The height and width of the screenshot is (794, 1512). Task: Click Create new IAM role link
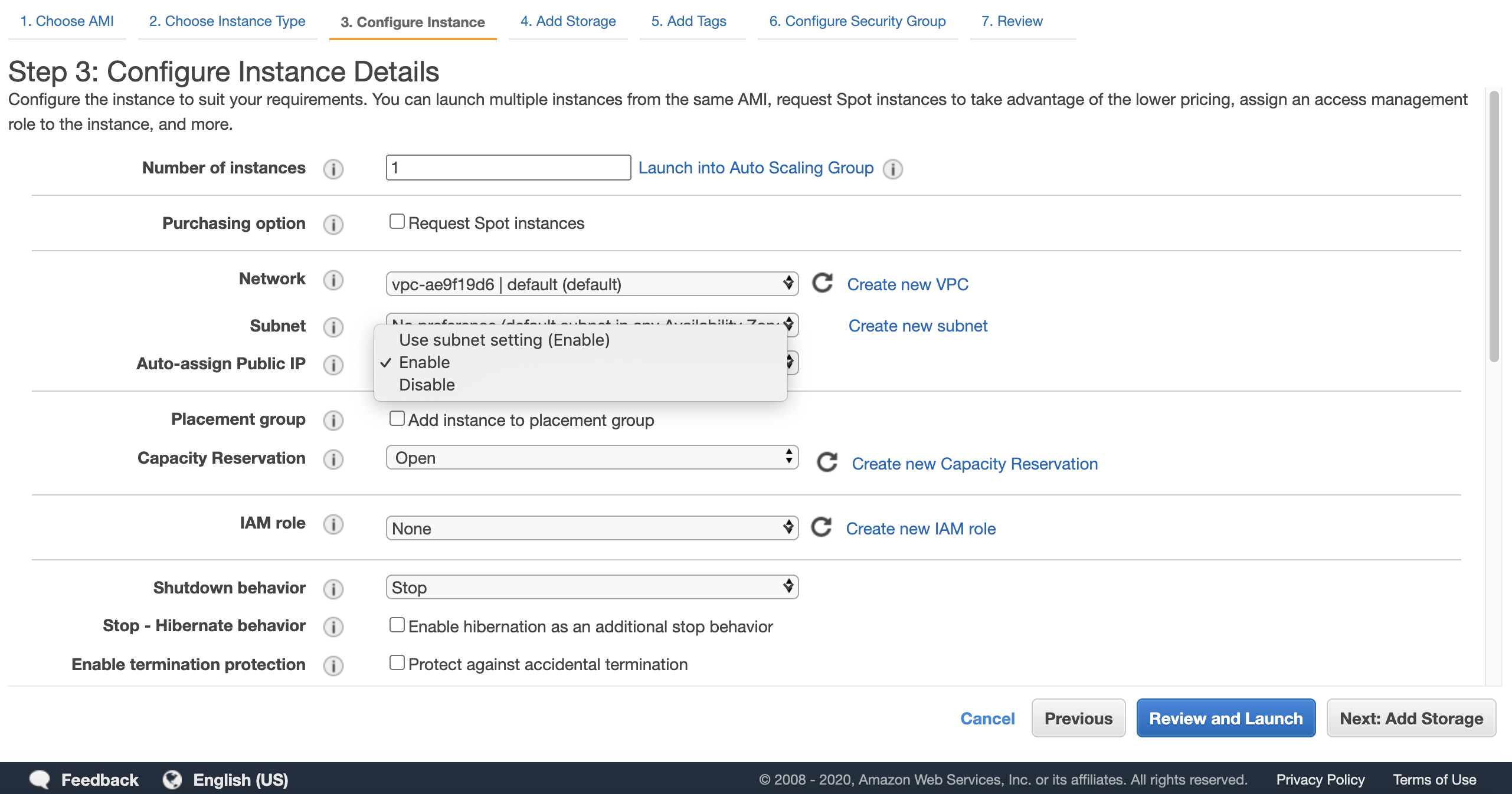coord(921,529)
